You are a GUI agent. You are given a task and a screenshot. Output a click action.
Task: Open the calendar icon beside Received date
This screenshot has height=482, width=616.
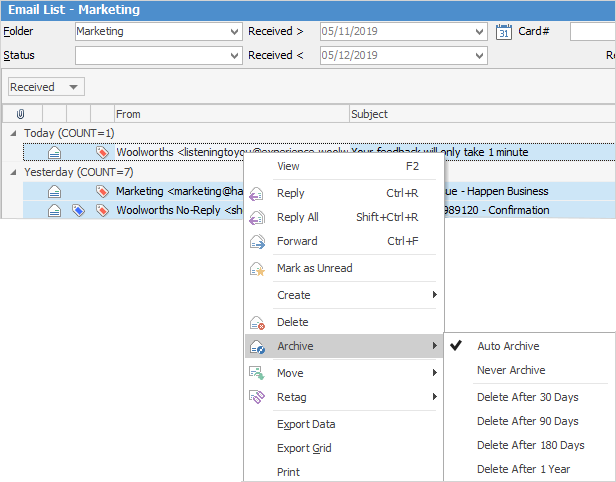click(x=504, y=31)
